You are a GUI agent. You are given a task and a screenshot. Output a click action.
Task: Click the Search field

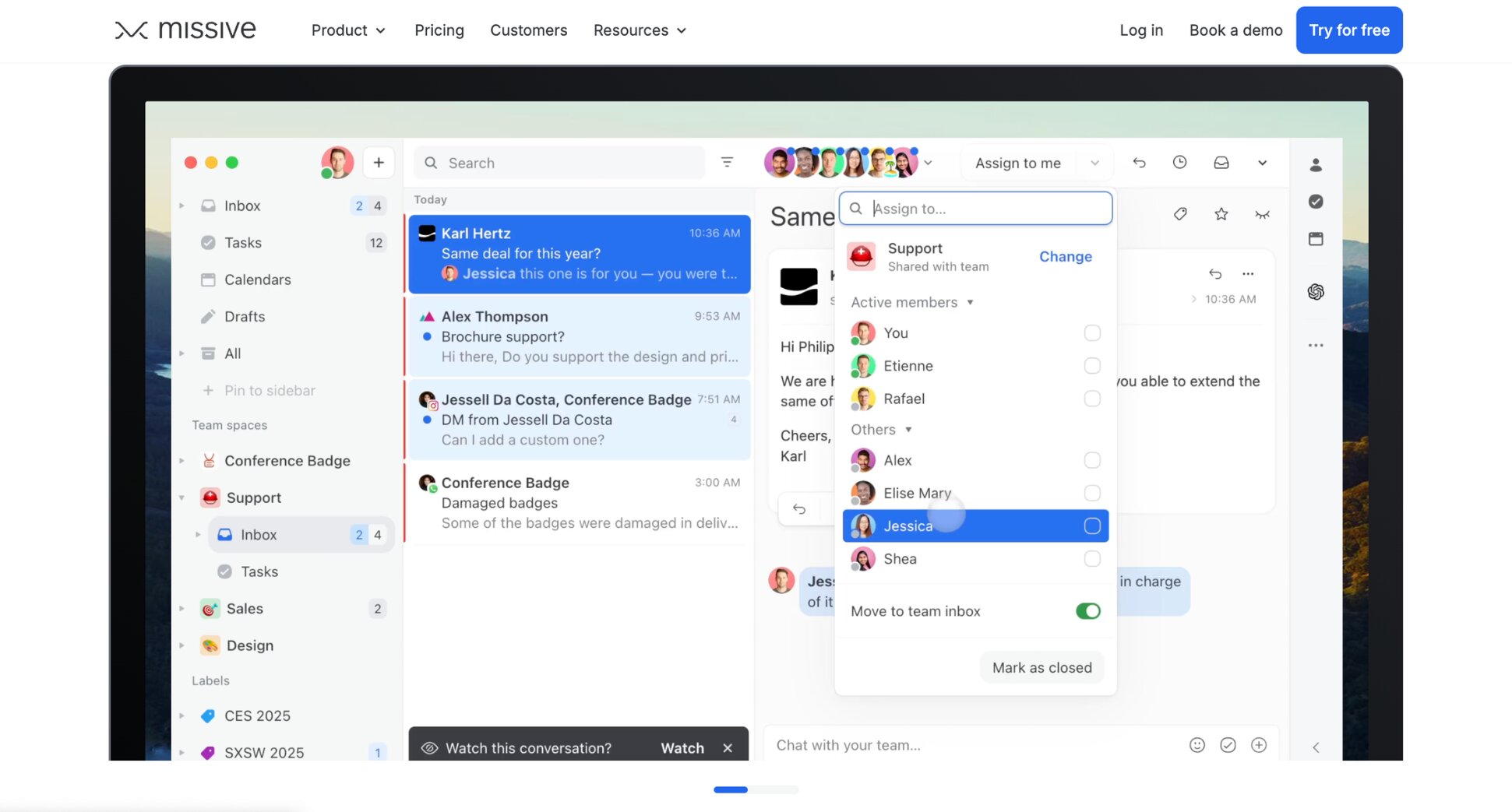pos(559,163)
